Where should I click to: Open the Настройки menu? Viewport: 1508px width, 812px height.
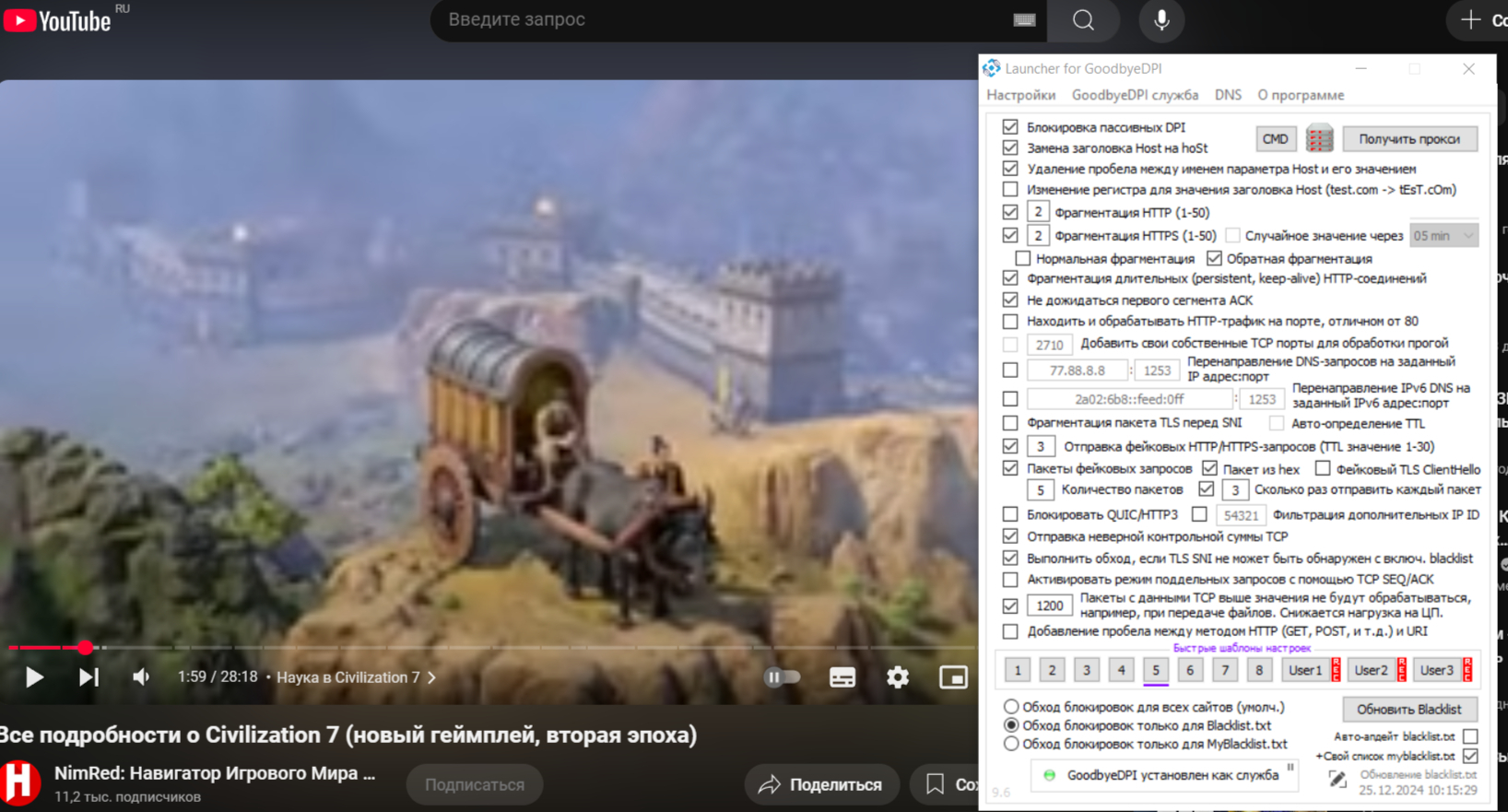tap(1020, 95)
